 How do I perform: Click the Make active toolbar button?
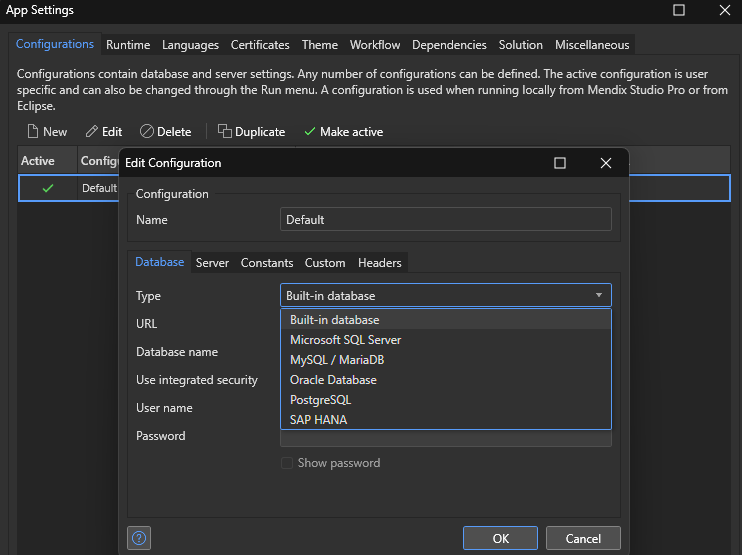click(344, 132)
